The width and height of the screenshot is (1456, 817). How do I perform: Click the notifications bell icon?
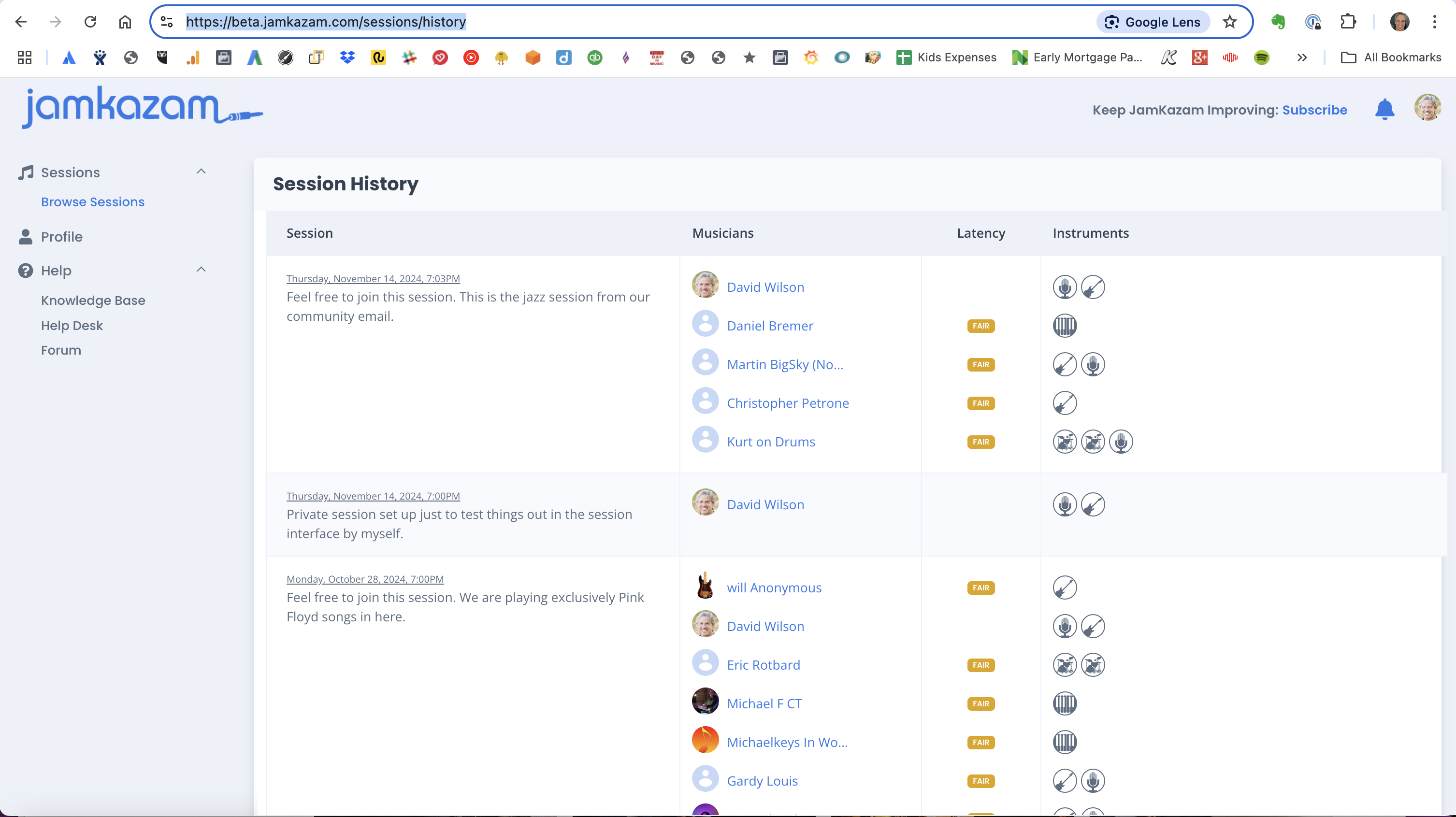point(1384,110)
